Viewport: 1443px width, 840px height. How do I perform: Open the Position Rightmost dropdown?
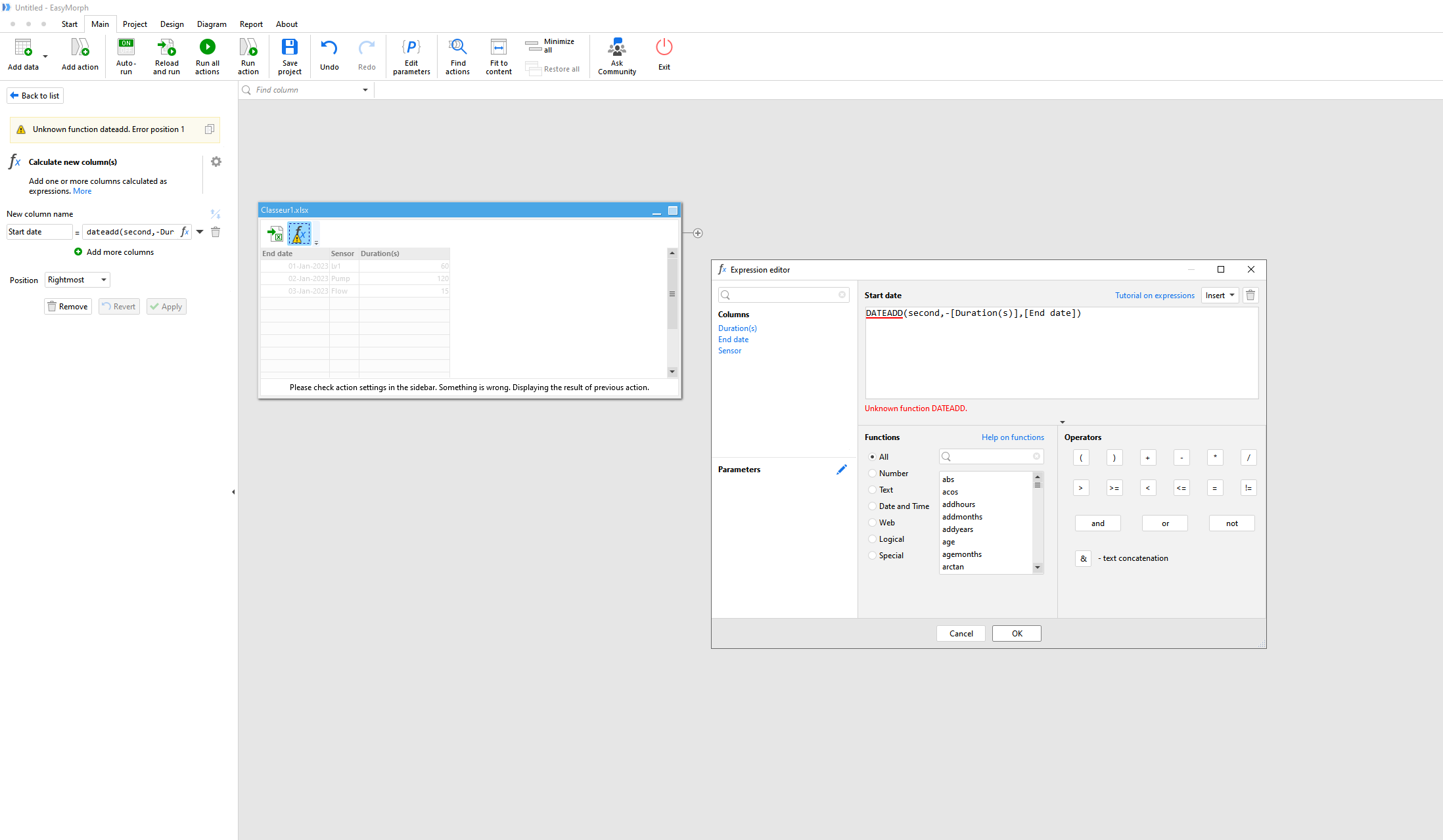78,280
